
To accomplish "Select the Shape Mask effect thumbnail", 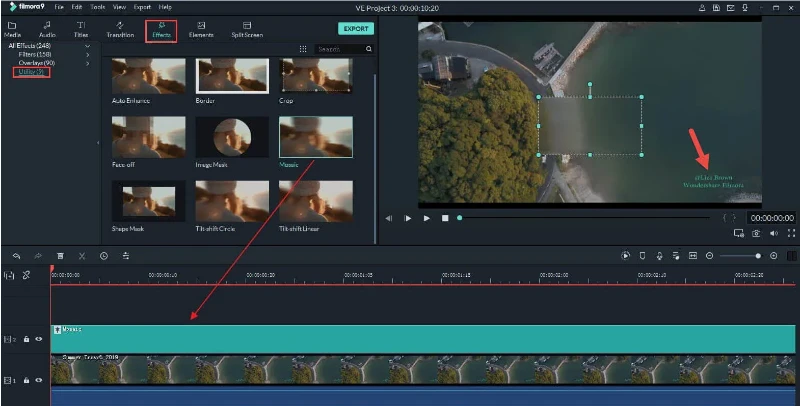I will click(x=148, y=201).
